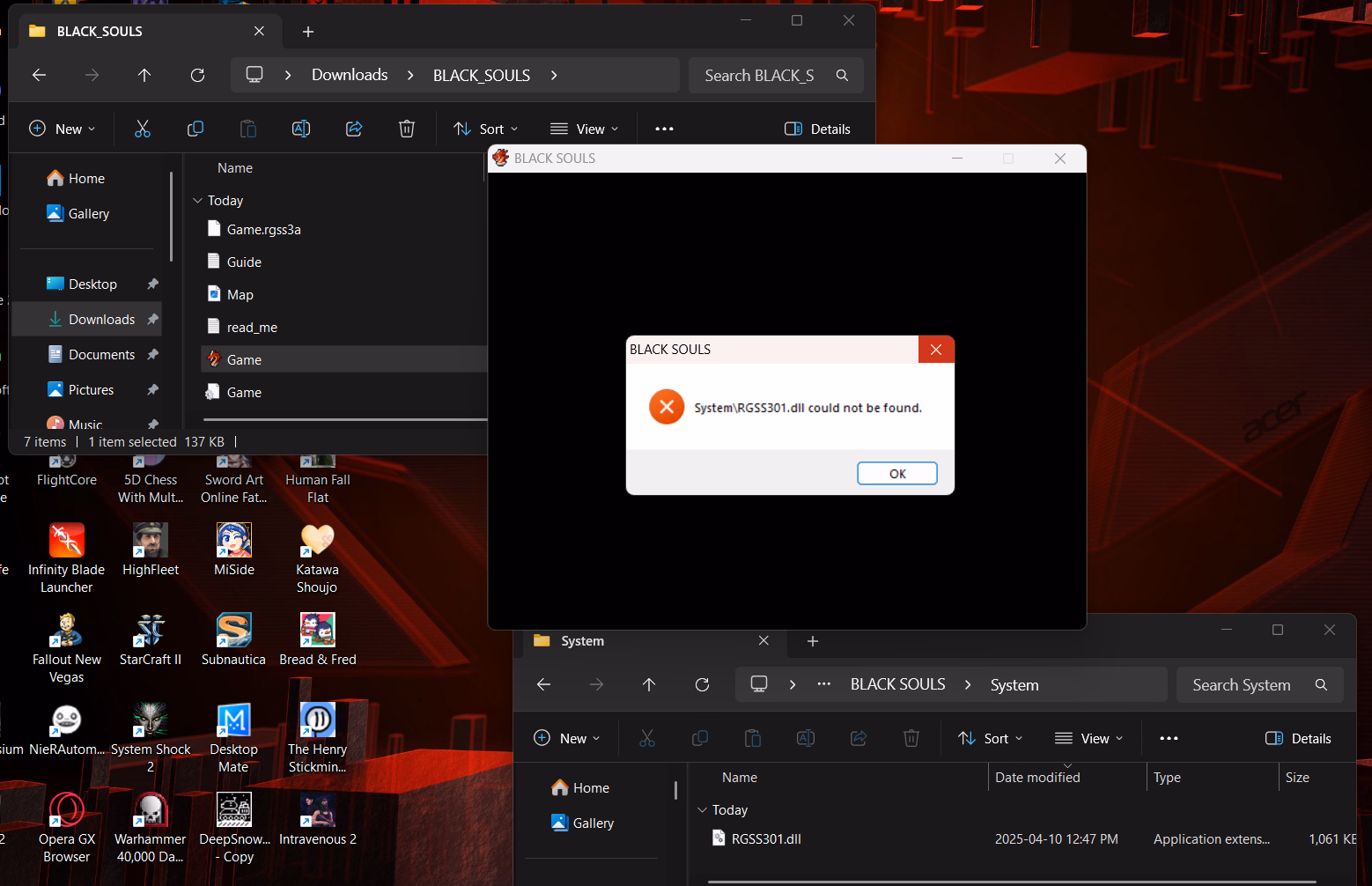Screen dimensions: 1372x886
Task: Select Downloads in the navigation sidebar
Action: 101,320
